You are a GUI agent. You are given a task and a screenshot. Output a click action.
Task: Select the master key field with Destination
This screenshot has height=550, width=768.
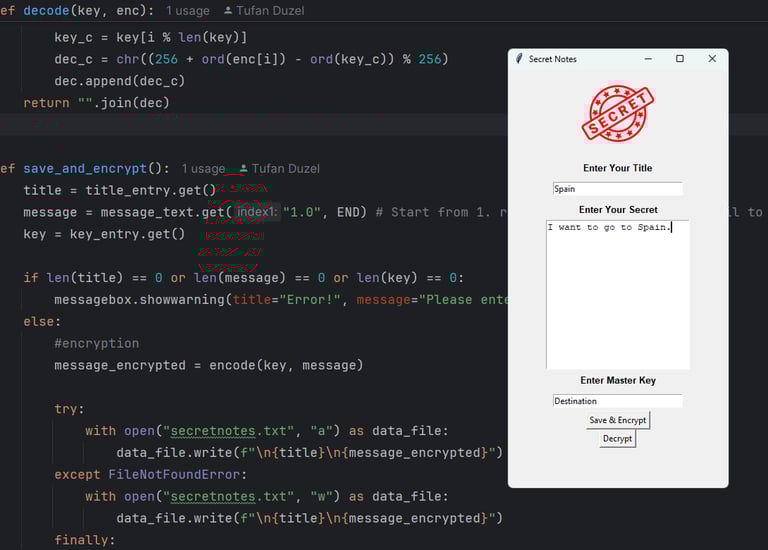click(x=618, y=401)
